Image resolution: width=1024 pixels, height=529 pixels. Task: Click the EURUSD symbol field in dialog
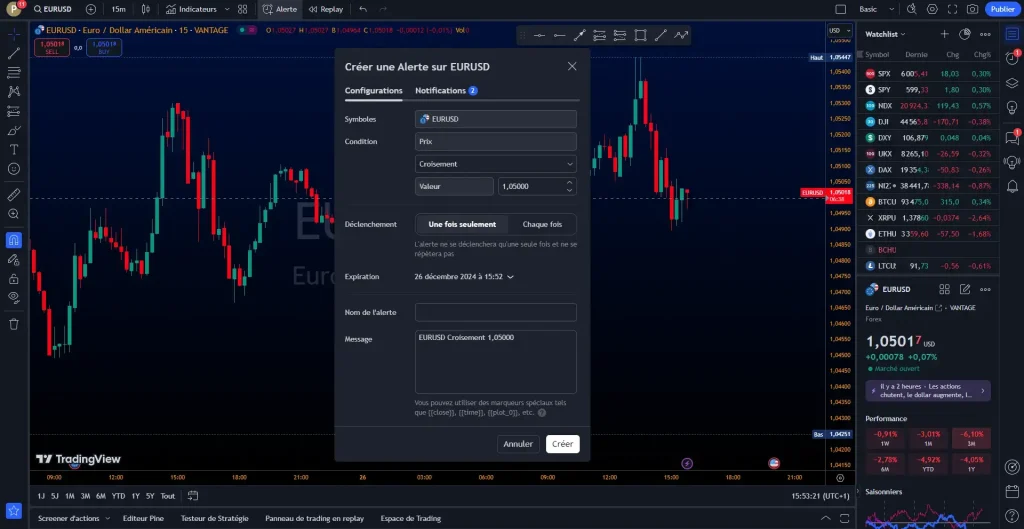496,120
